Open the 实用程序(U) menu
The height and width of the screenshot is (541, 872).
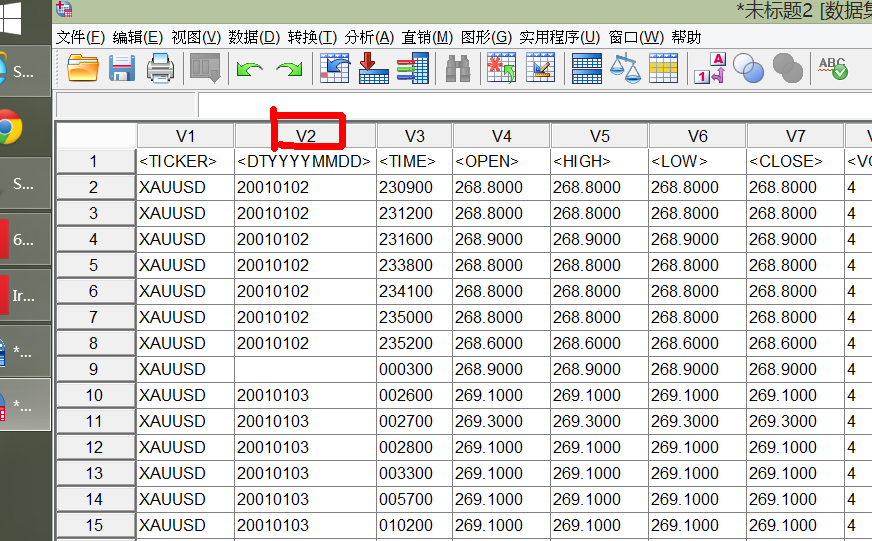[x=559, y=37]
